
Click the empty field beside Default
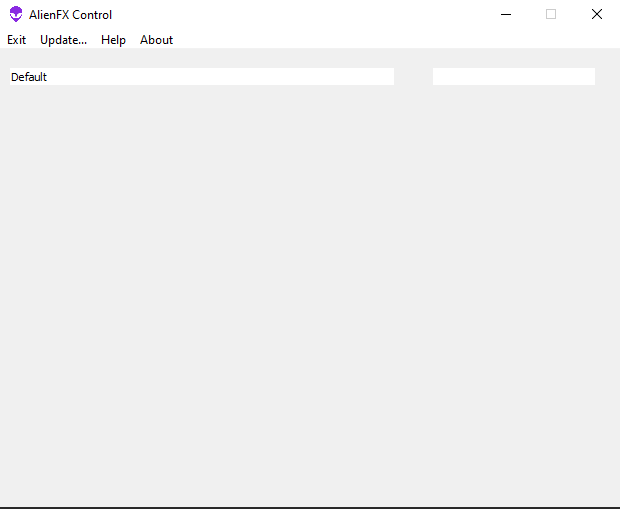(x=514, y=77)
